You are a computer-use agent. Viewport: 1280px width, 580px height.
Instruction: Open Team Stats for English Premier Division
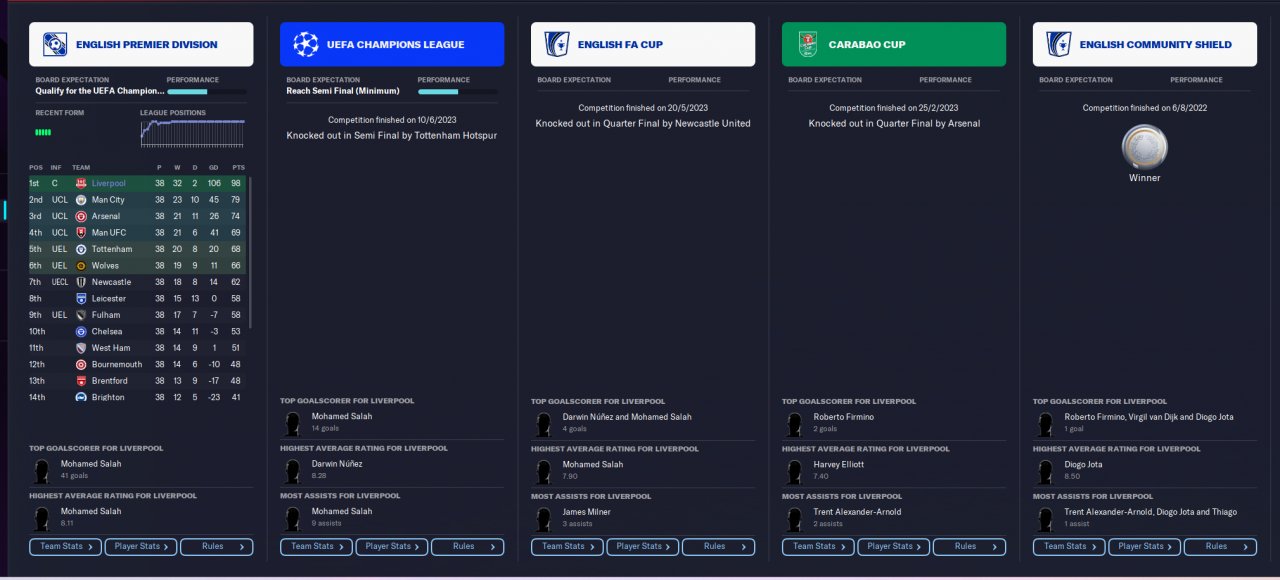65,547
